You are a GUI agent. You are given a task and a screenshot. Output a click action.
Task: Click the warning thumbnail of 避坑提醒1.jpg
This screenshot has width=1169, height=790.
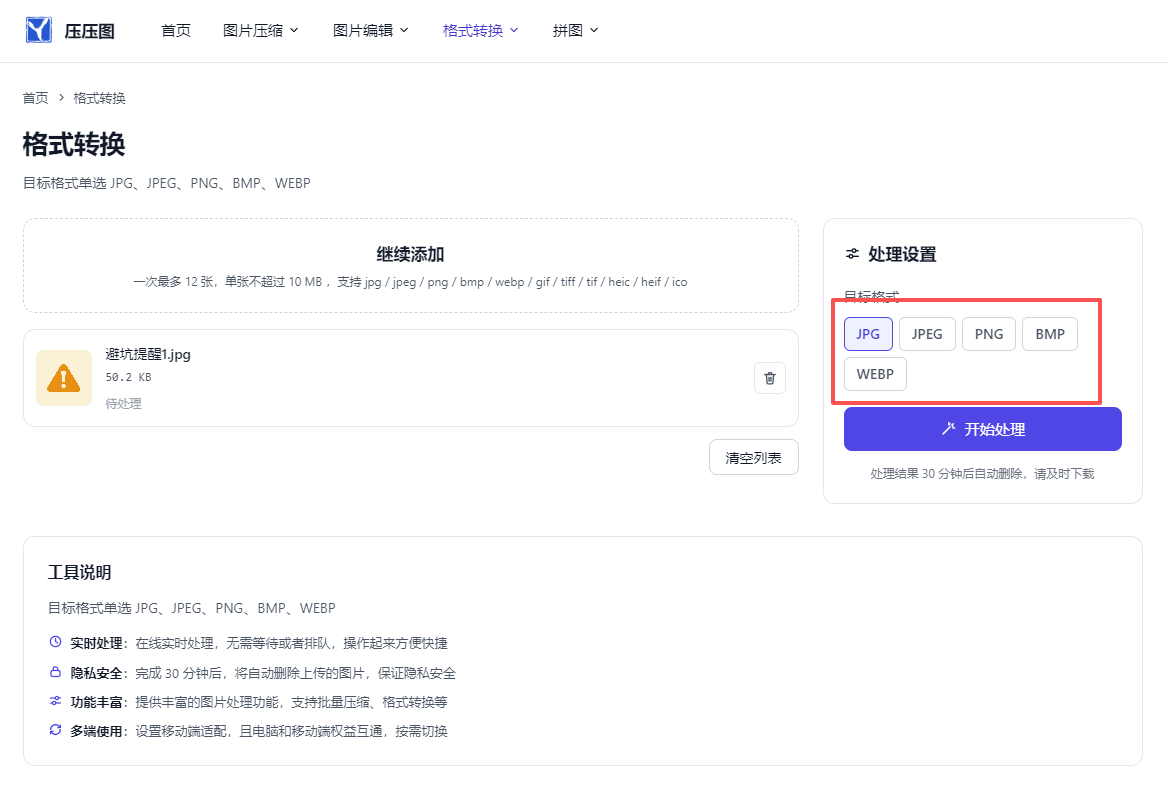[x=64, y=378]
